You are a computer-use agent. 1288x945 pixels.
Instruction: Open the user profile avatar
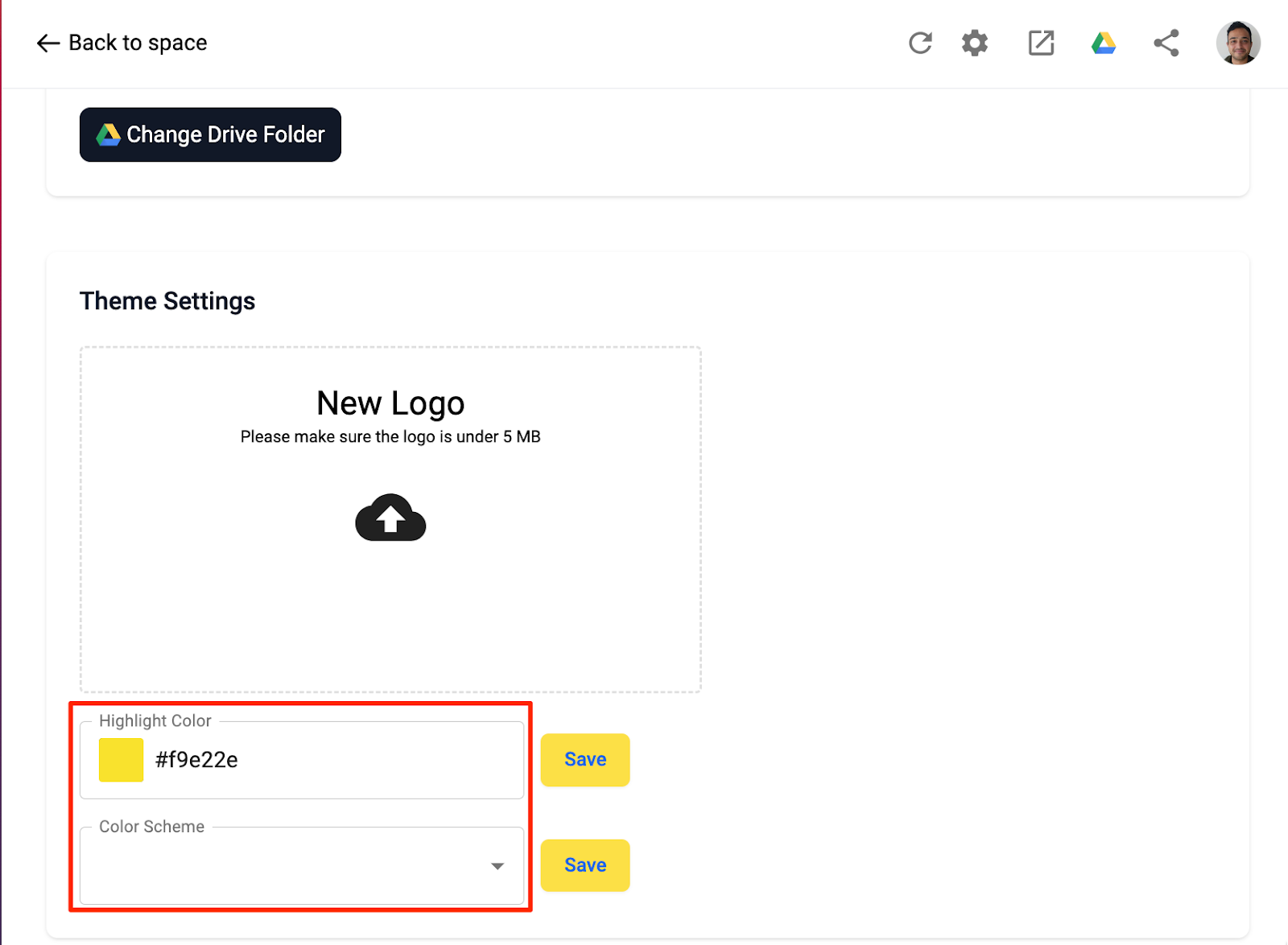tap(1238, 43)
